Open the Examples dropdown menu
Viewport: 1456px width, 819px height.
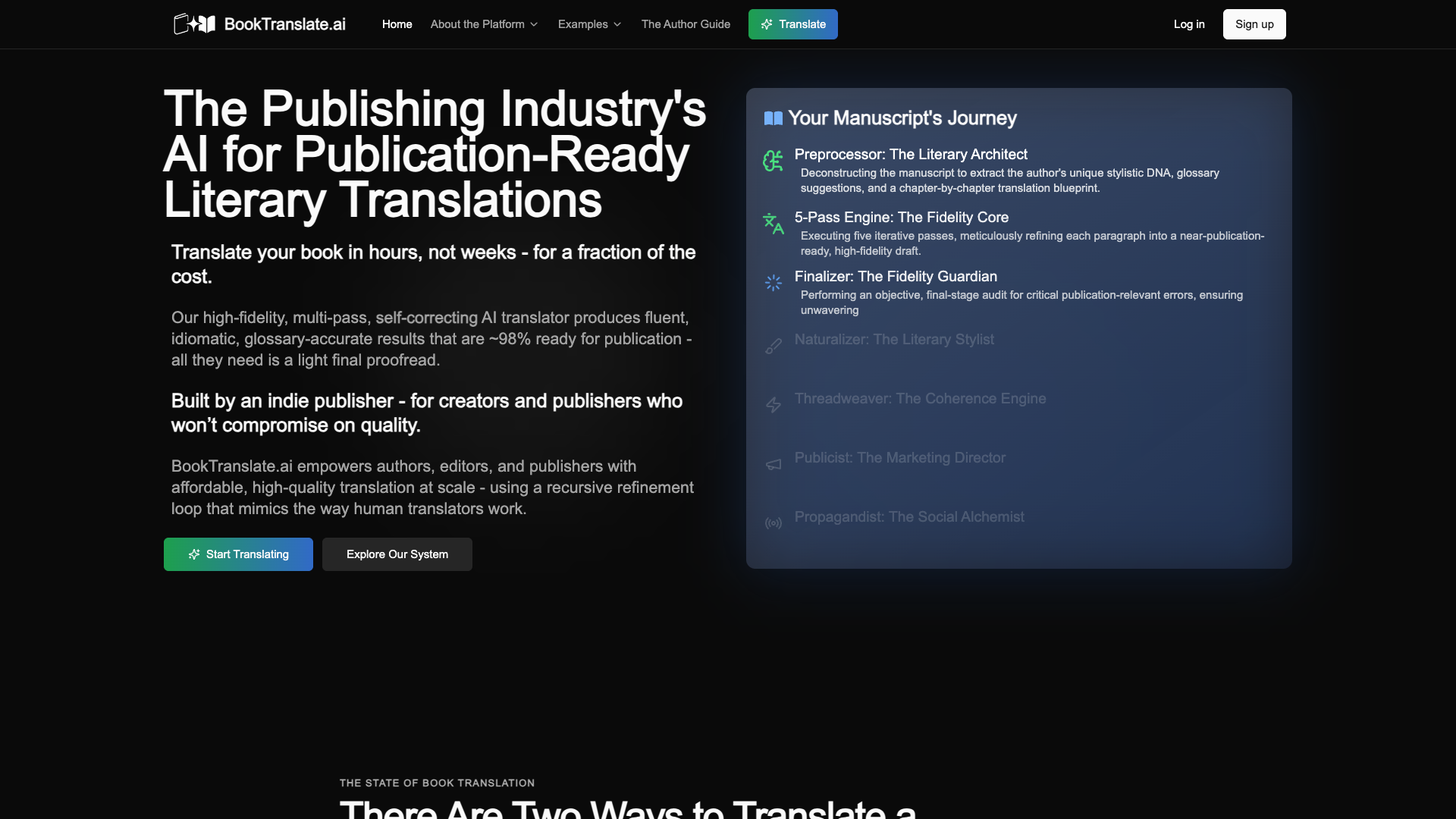(x=590, y=24)
